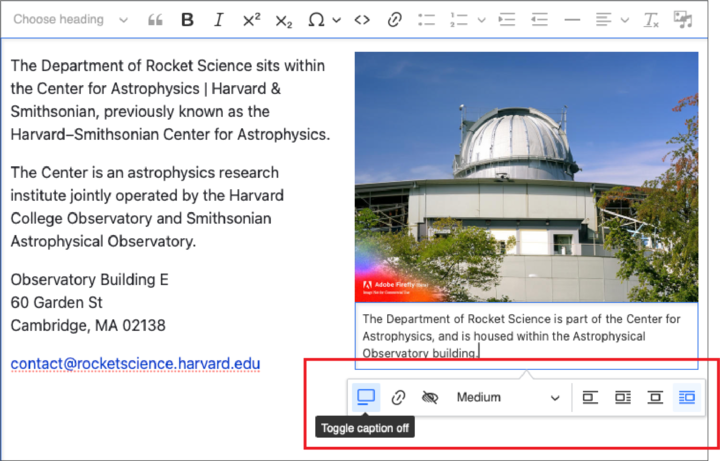This screenshot has width=720, height=461.
Task: Create a numbered list
Action: pos(458,20)
